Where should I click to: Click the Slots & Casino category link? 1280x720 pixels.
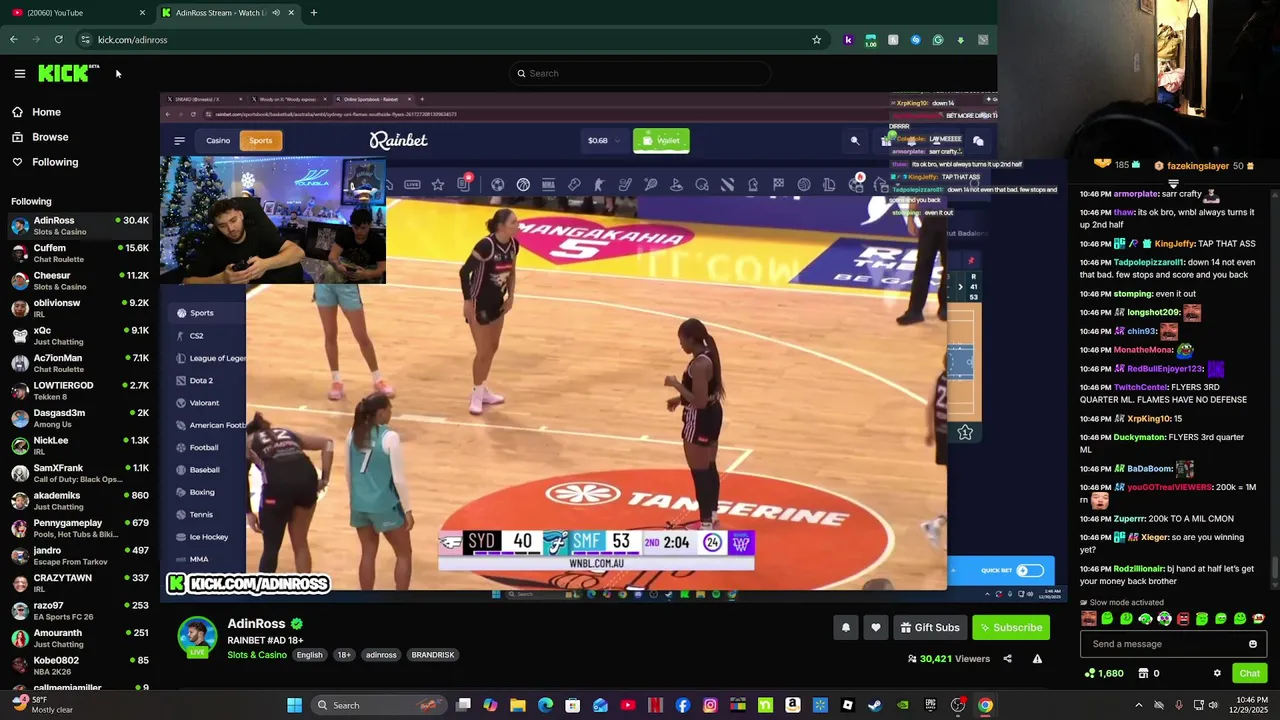tap(257, 655)
